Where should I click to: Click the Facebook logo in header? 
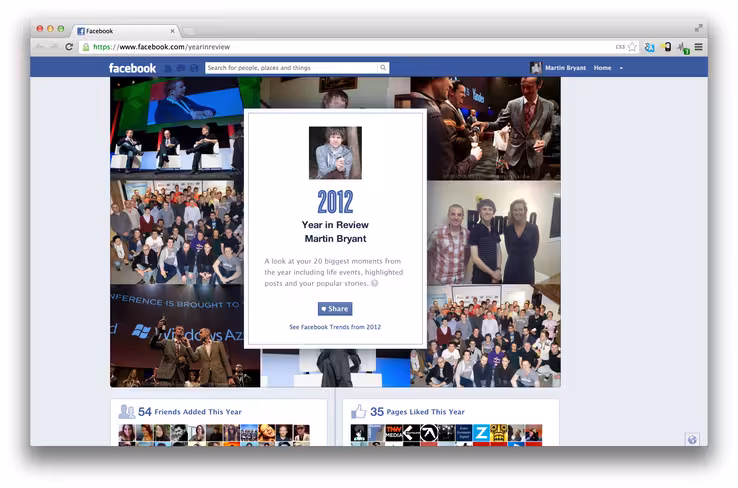point(132,68)
